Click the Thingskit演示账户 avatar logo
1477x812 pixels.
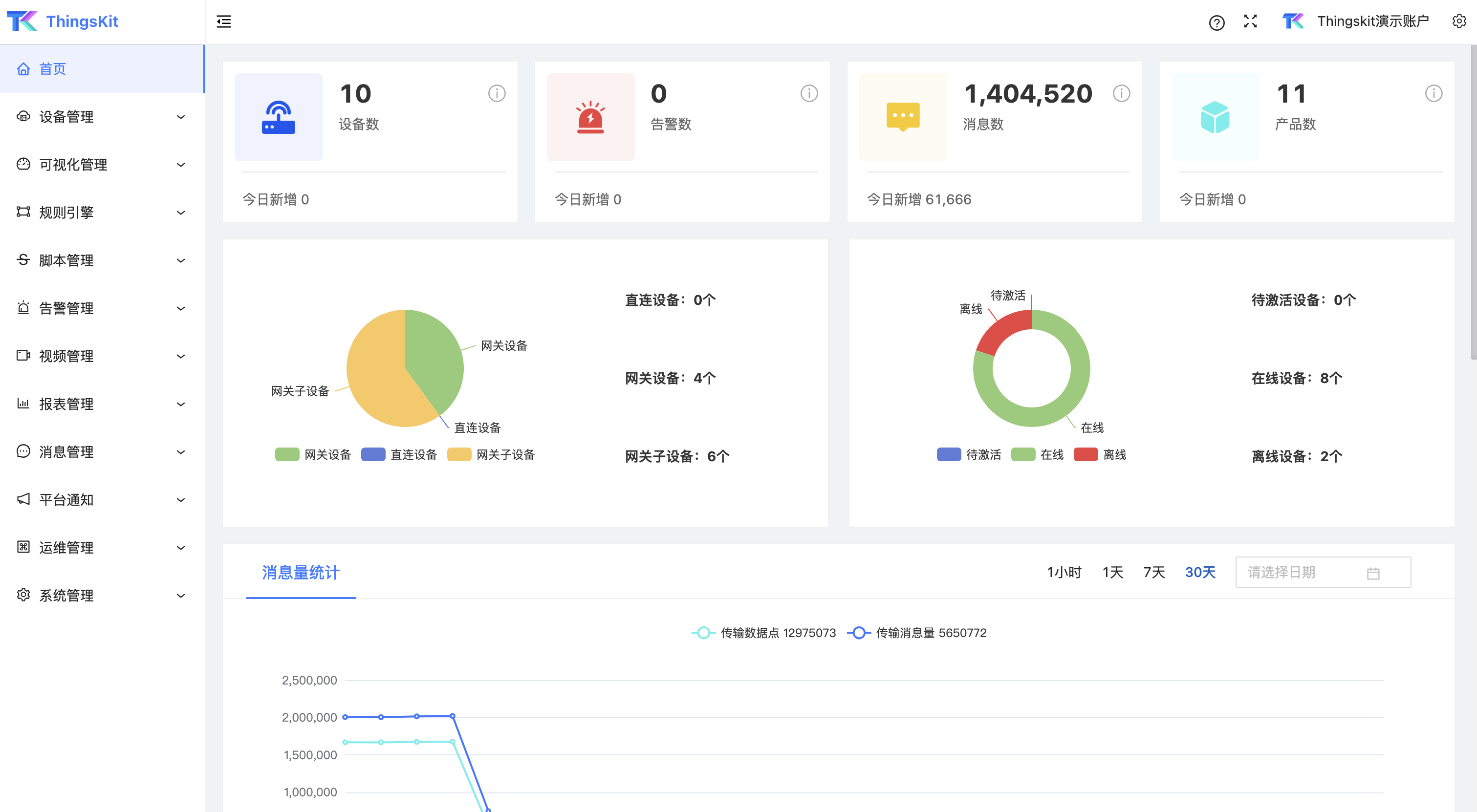tap(1292, 21)
